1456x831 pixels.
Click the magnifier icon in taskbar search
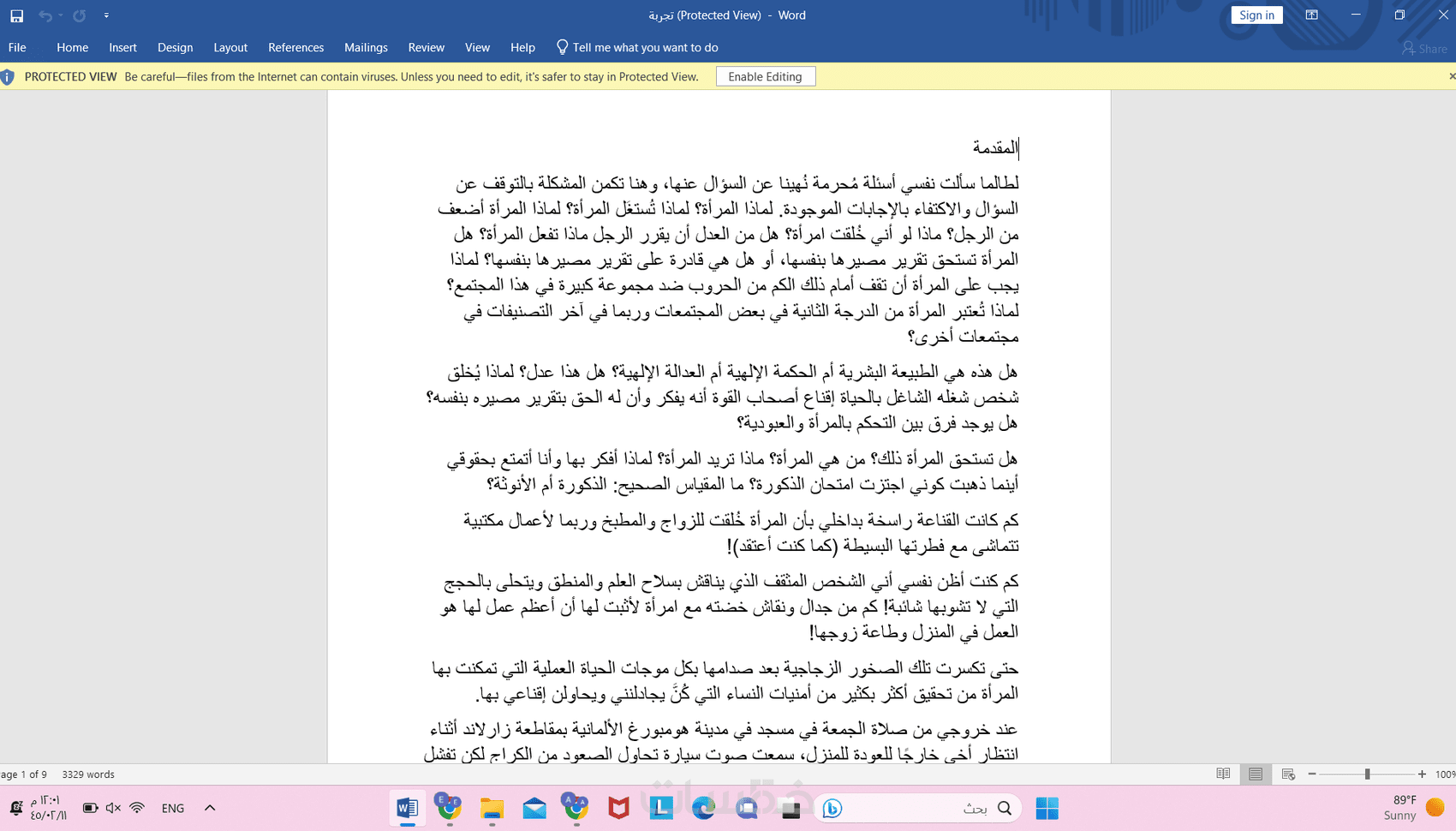tap(1005, 808)
